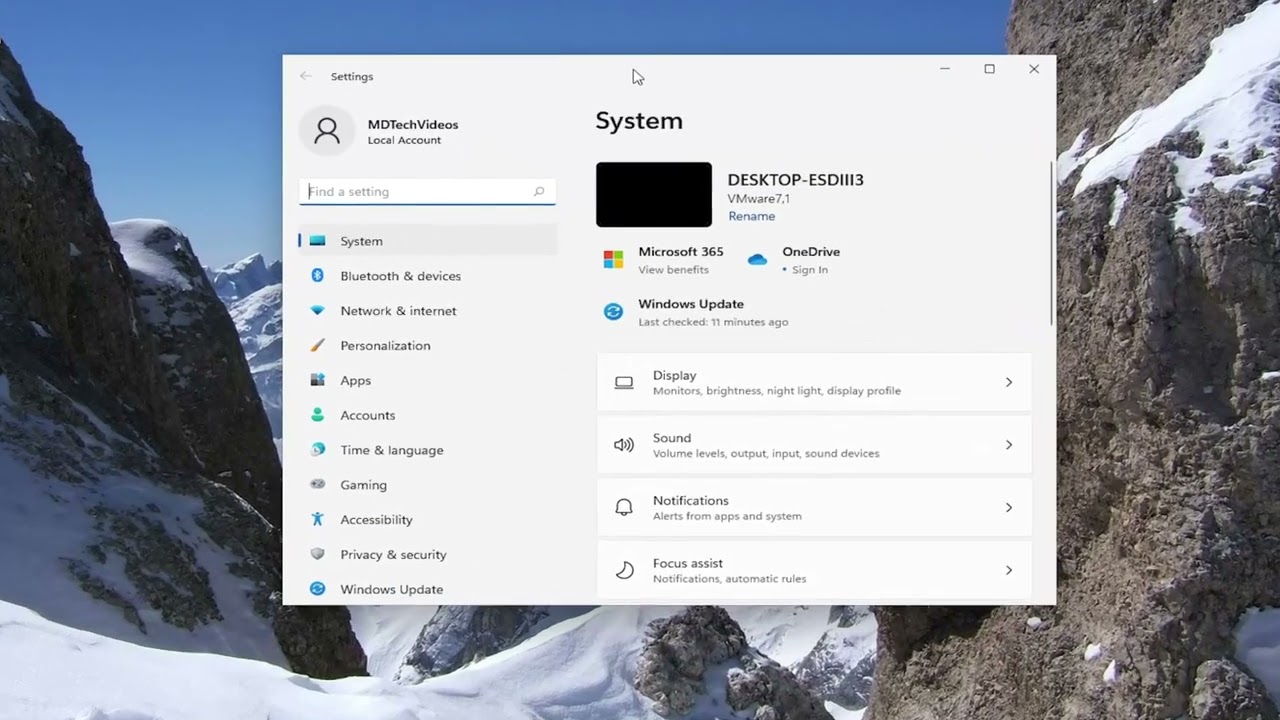Open the System category
The image size is (1280, 720).
click(x=427, y=241)
